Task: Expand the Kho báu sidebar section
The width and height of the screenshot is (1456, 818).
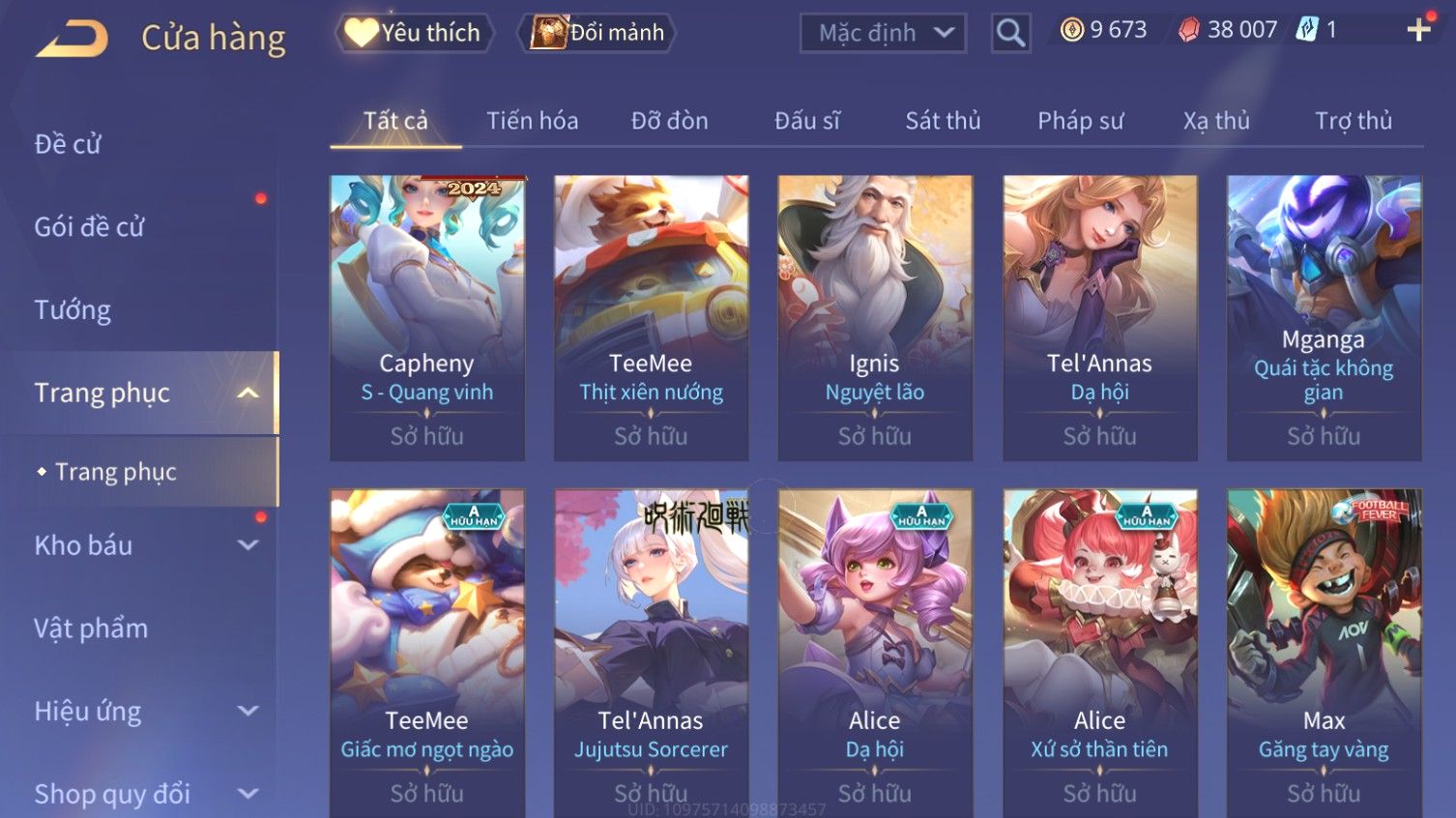Action: coord(248,545)
